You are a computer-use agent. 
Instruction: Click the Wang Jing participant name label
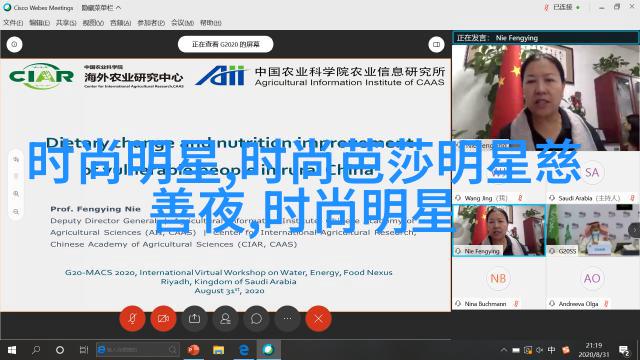[486, 198]
